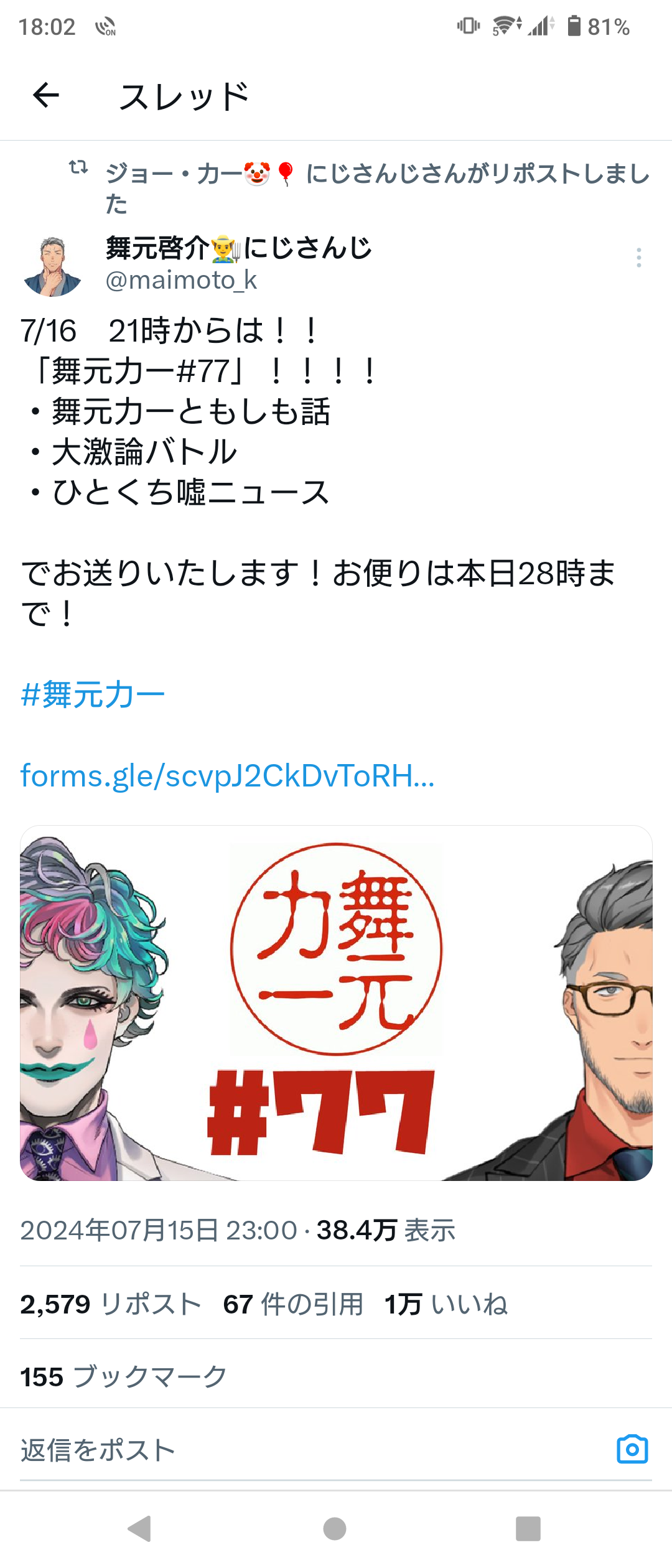This screenshot has width=672, height=1568.
Task: View the 舞元力一 #77 image
Action: [x=336, y=1003]
